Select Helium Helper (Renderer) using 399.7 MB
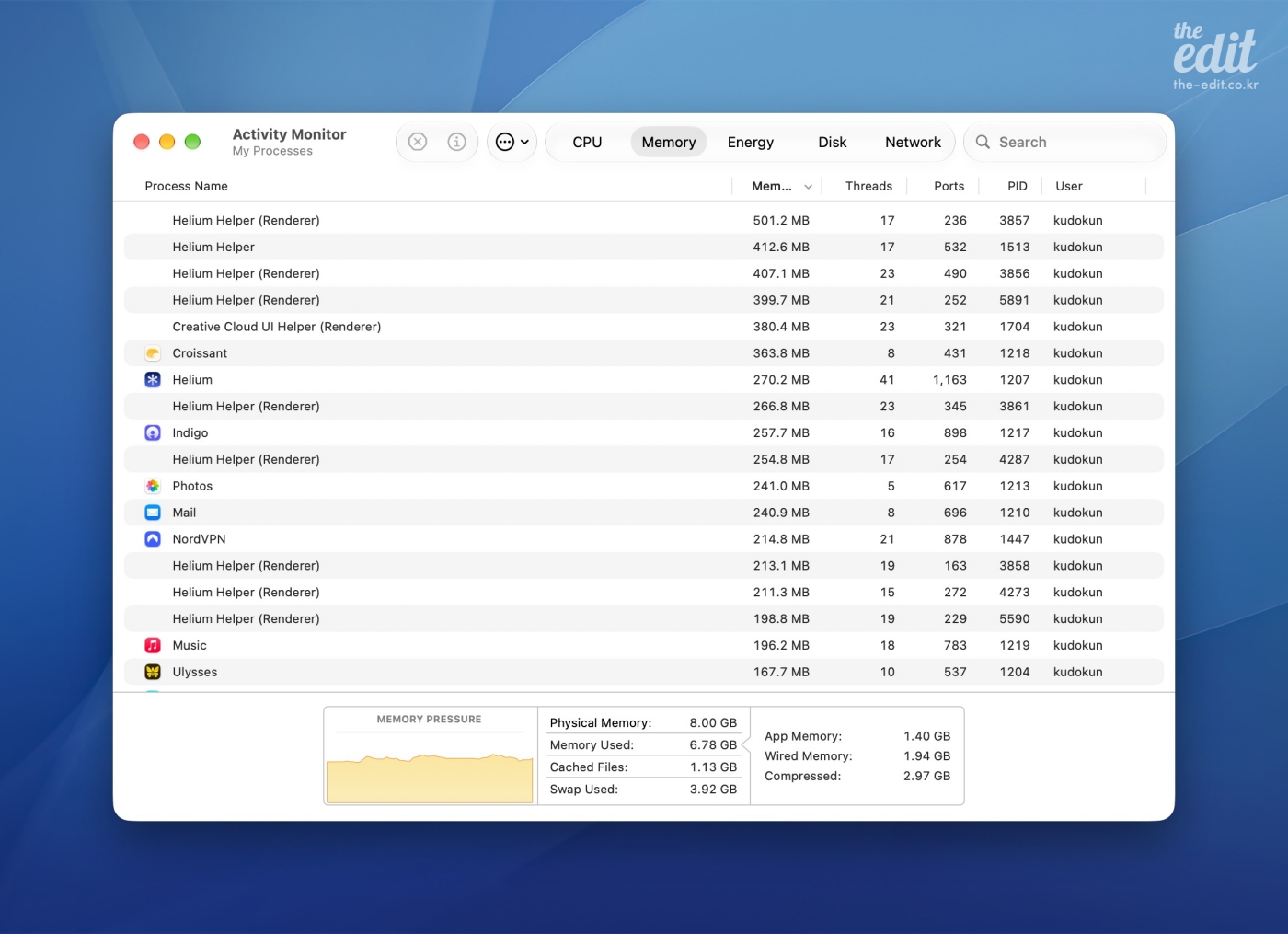This screenshot has height=934, width=1288. coord(644,301)
